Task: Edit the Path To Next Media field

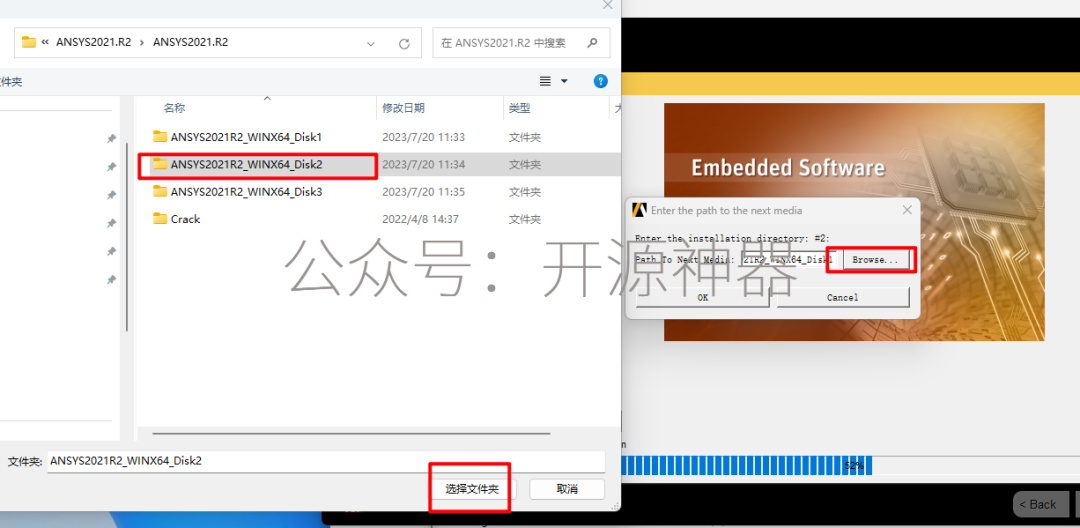Action: (x=789, y=260)
